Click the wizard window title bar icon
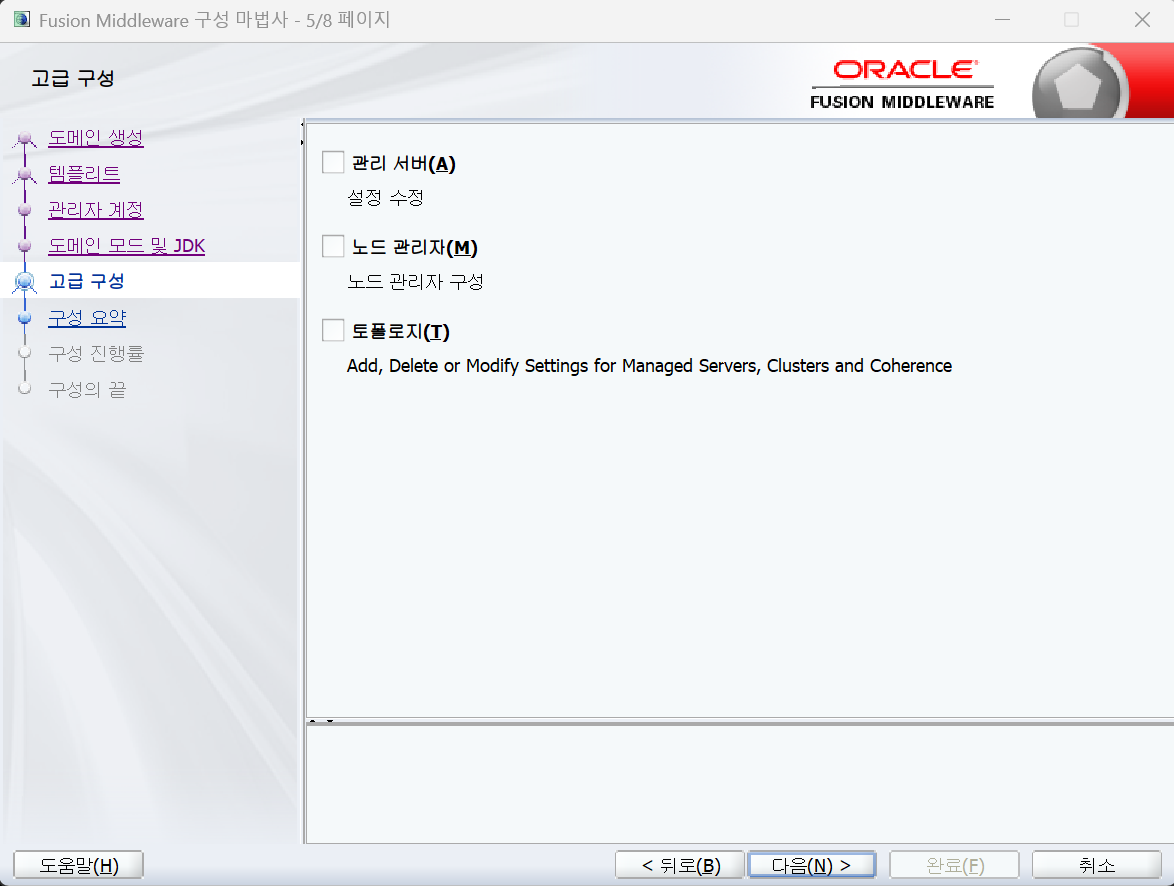Screen dimensions: 1174x886 pyautogui.click(x=22, y=19)
